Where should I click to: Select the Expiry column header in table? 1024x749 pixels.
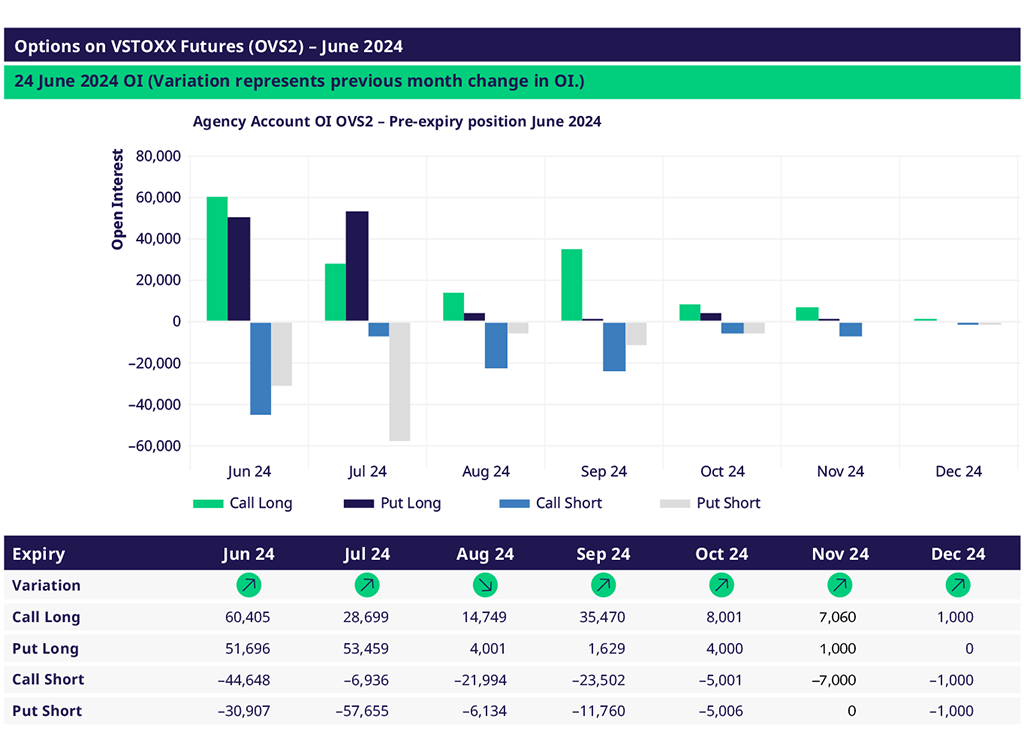(x=39, y=554)
